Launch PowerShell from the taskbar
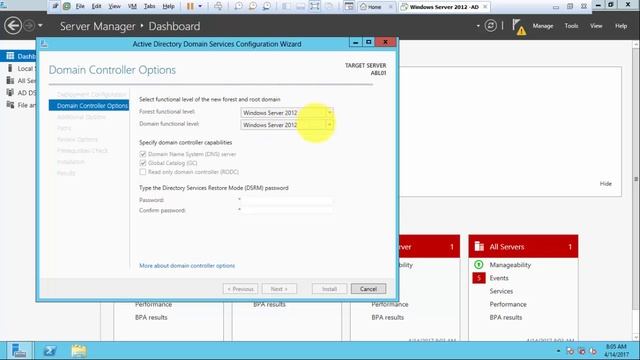640x360 pixels. click(x=50, y=351)
